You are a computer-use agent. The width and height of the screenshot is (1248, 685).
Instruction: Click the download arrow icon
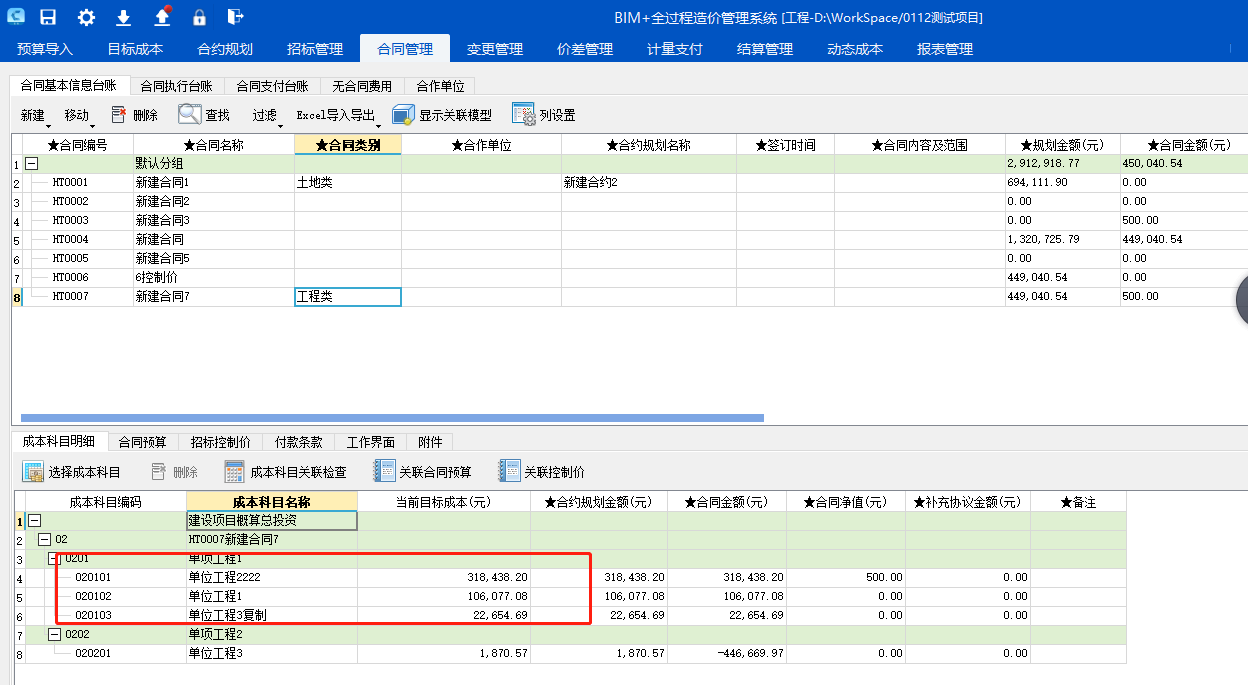124,17
